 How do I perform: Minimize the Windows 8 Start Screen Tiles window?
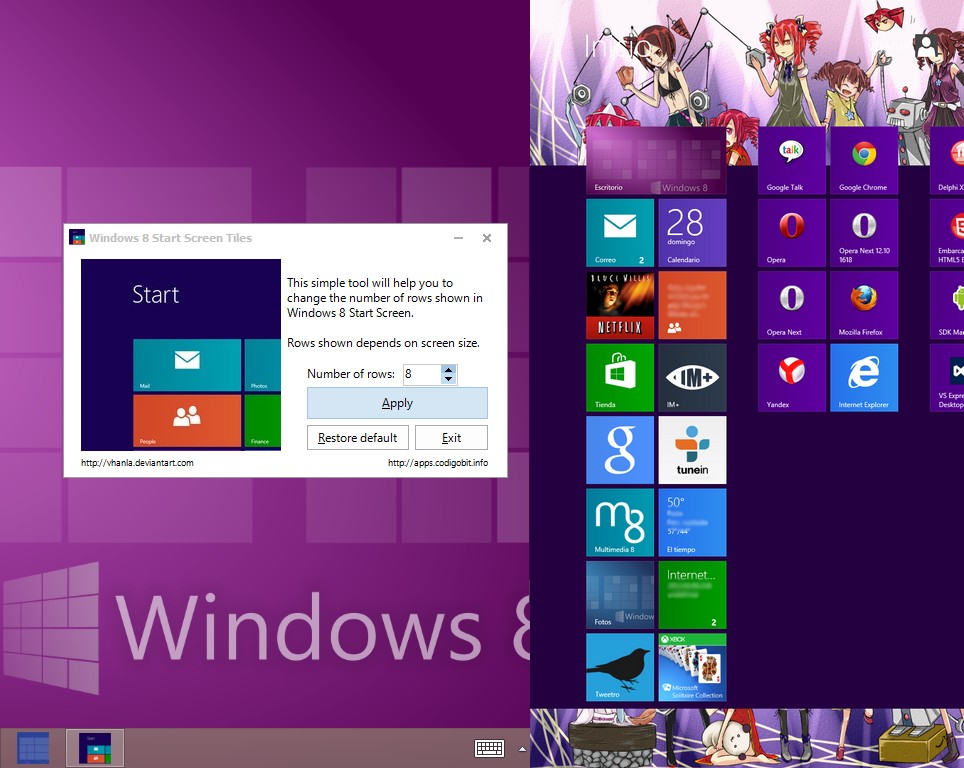459,238
